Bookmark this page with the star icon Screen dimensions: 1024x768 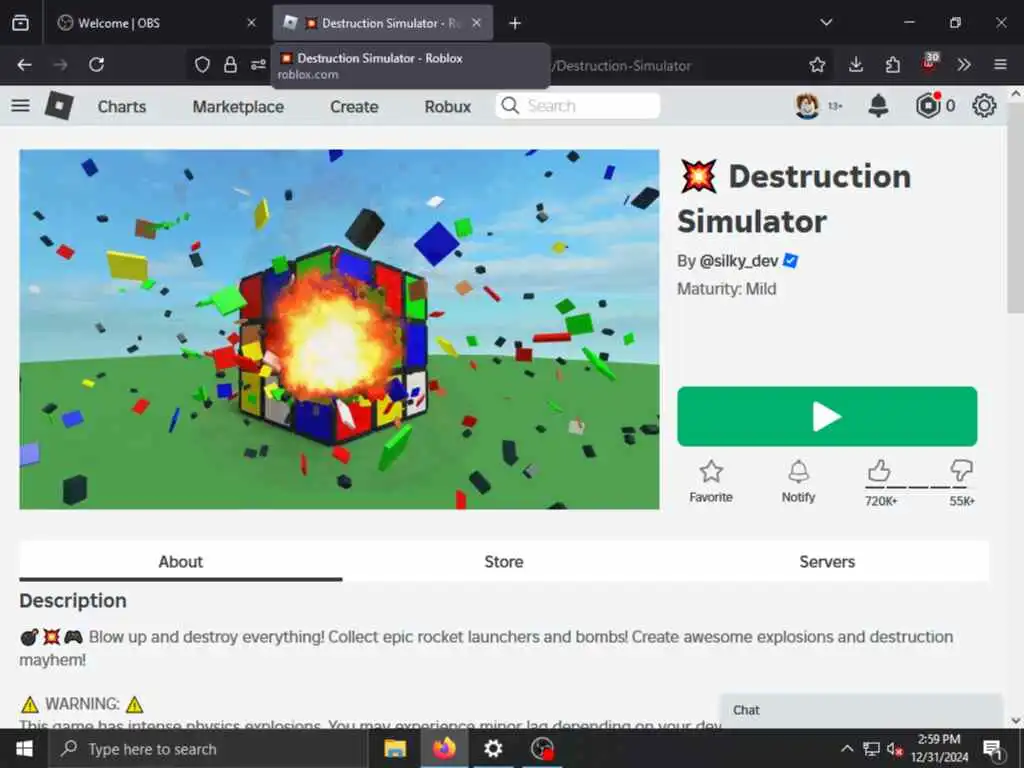(817, 65)
